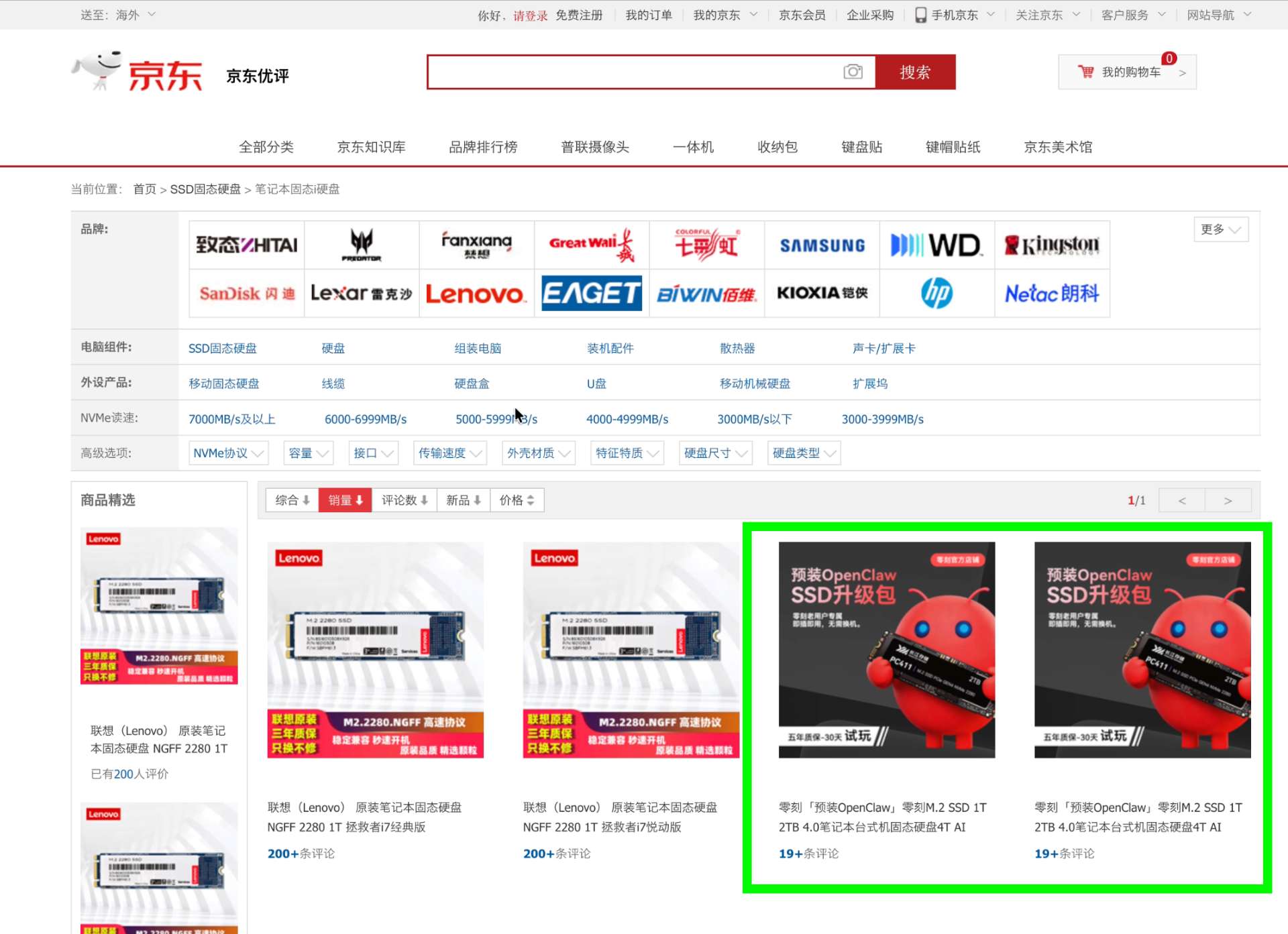The image size is (1288, 934).
Task: Go to next results page arrow
Action: click(x=1228, y=500)
